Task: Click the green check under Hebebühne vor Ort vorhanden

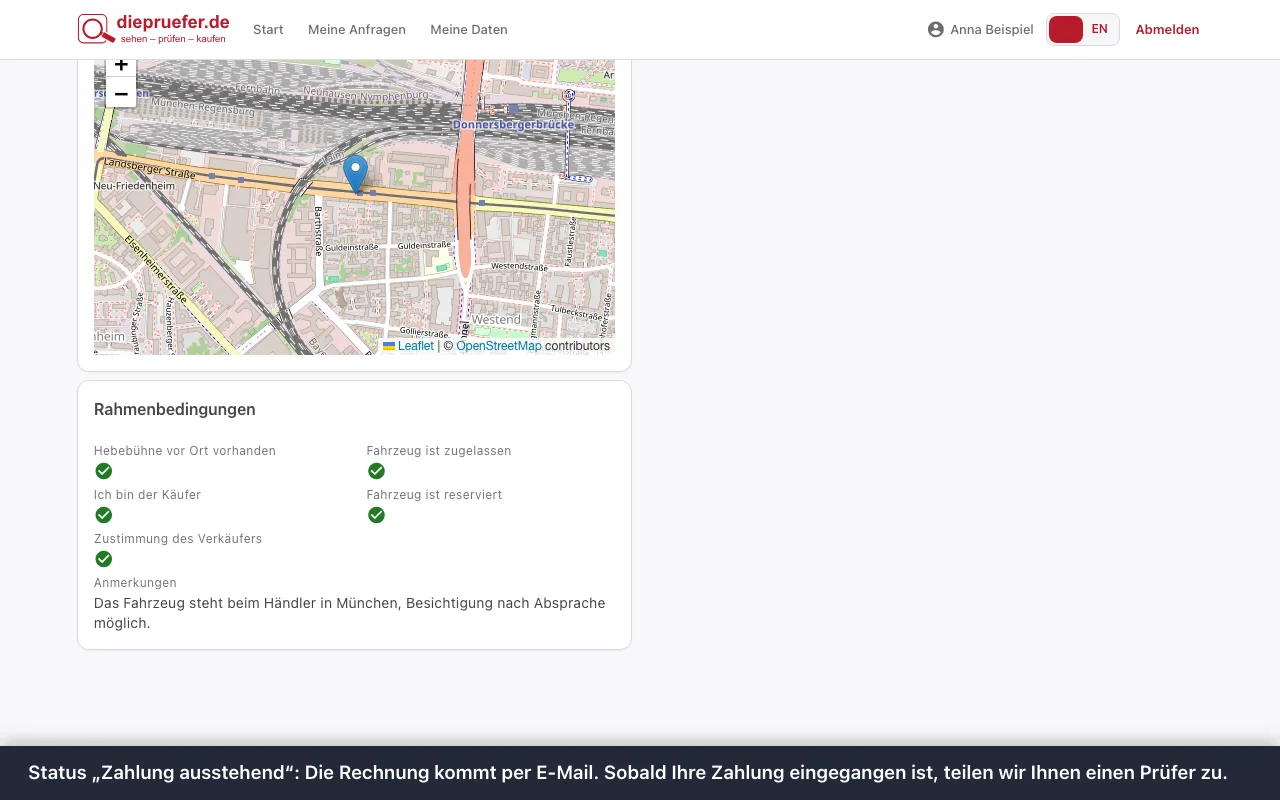Action: click(104, 471)
